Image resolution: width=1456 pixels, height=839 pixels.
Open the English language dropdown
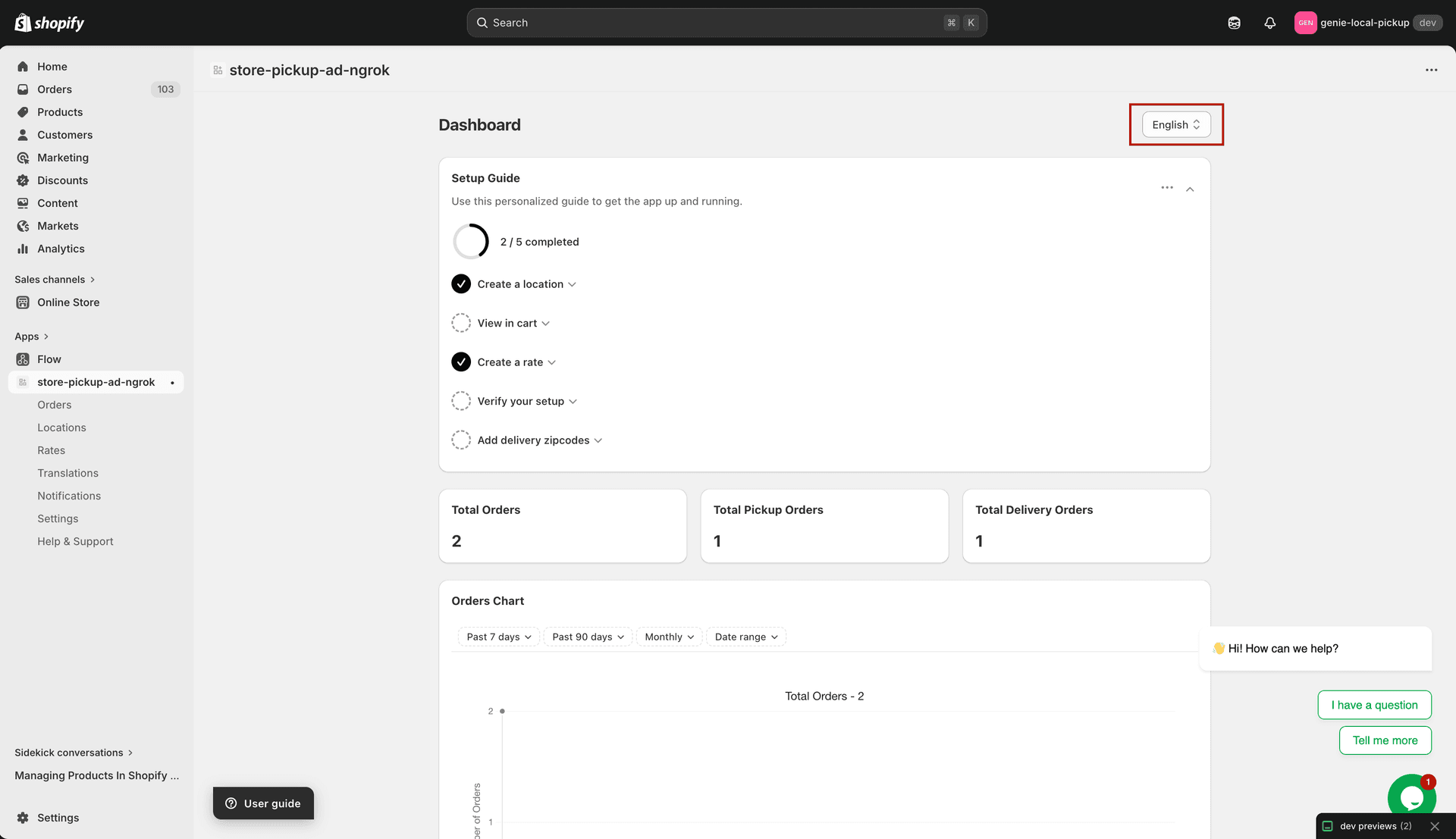1175,124
